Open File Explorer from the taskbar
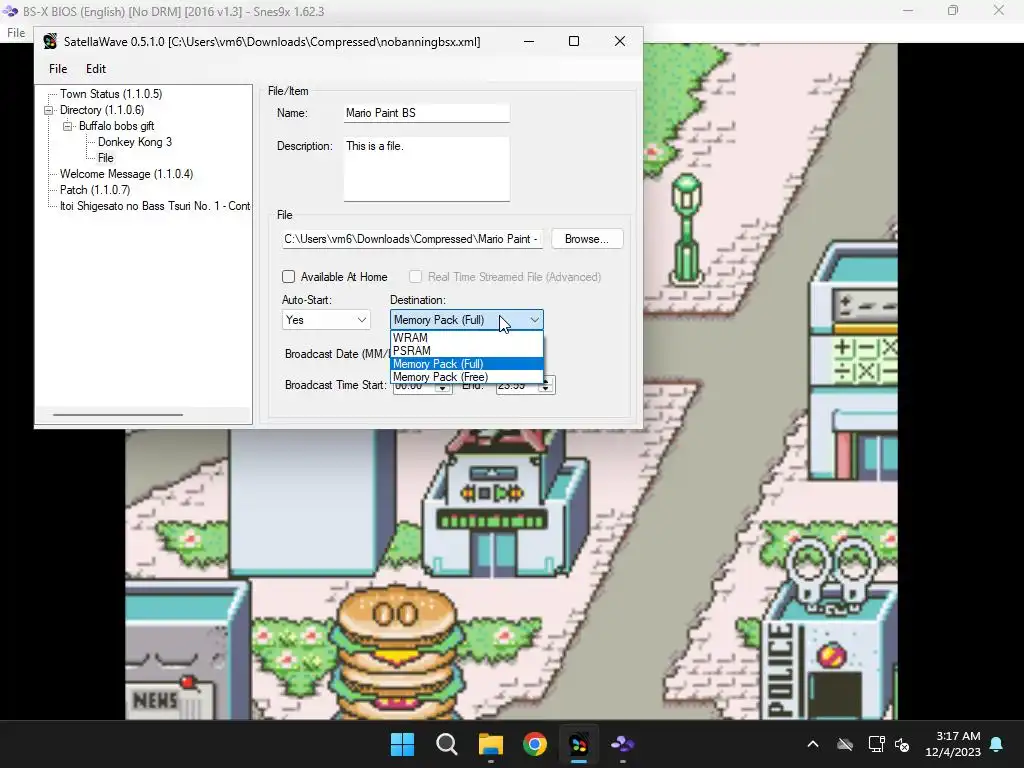The width and height of the screenshot is (1024, 768). [490, 744]
